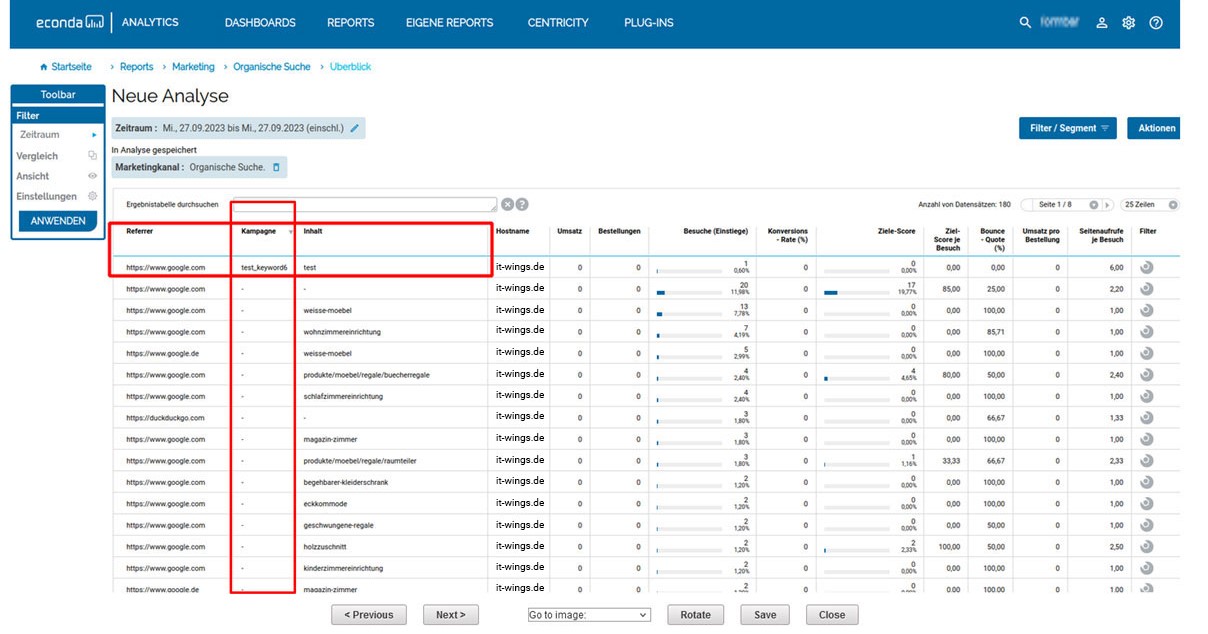Go to next results page arrow
Image resolution: width=1208 pixels, height=634 pixels.
[1107, 205]
